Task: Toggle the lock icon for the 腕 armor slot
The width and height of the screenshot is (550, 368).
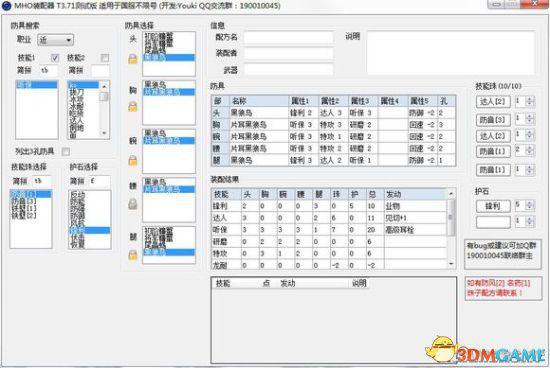Action: coord(133,160)
